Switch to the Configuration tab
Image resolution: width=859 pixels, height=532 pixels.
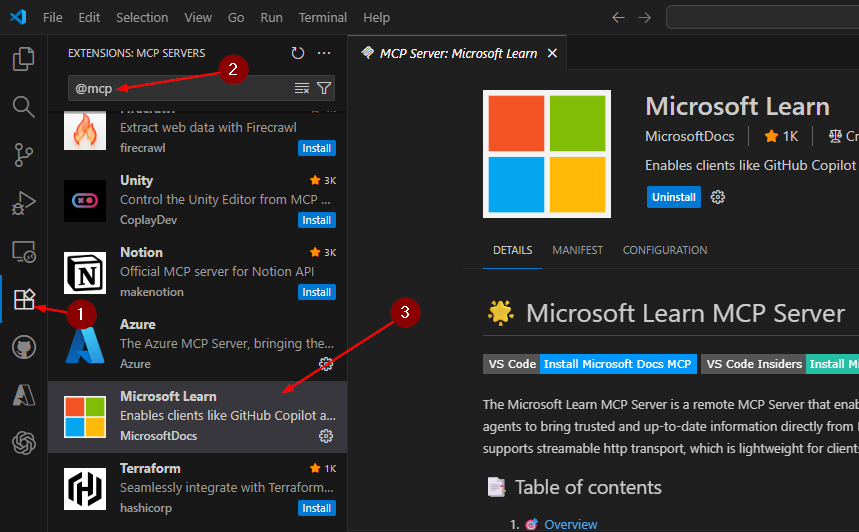point(664,250)
